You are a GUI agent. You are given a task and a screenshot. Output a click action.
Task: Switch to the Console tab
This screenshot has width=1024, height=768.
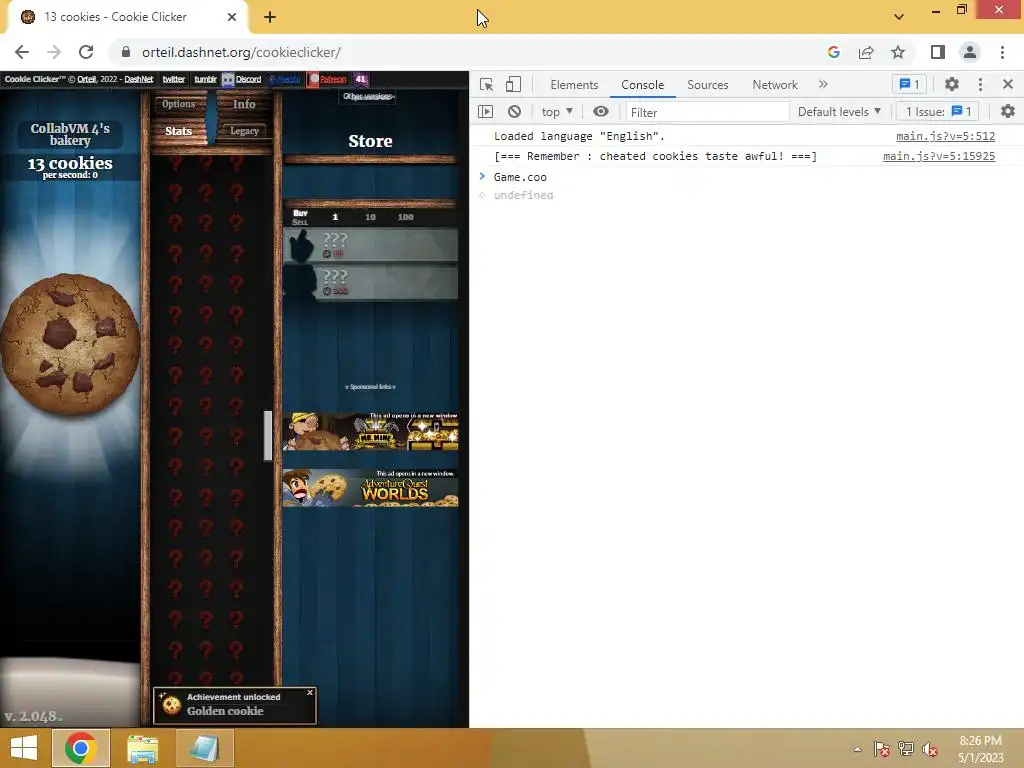643,85
